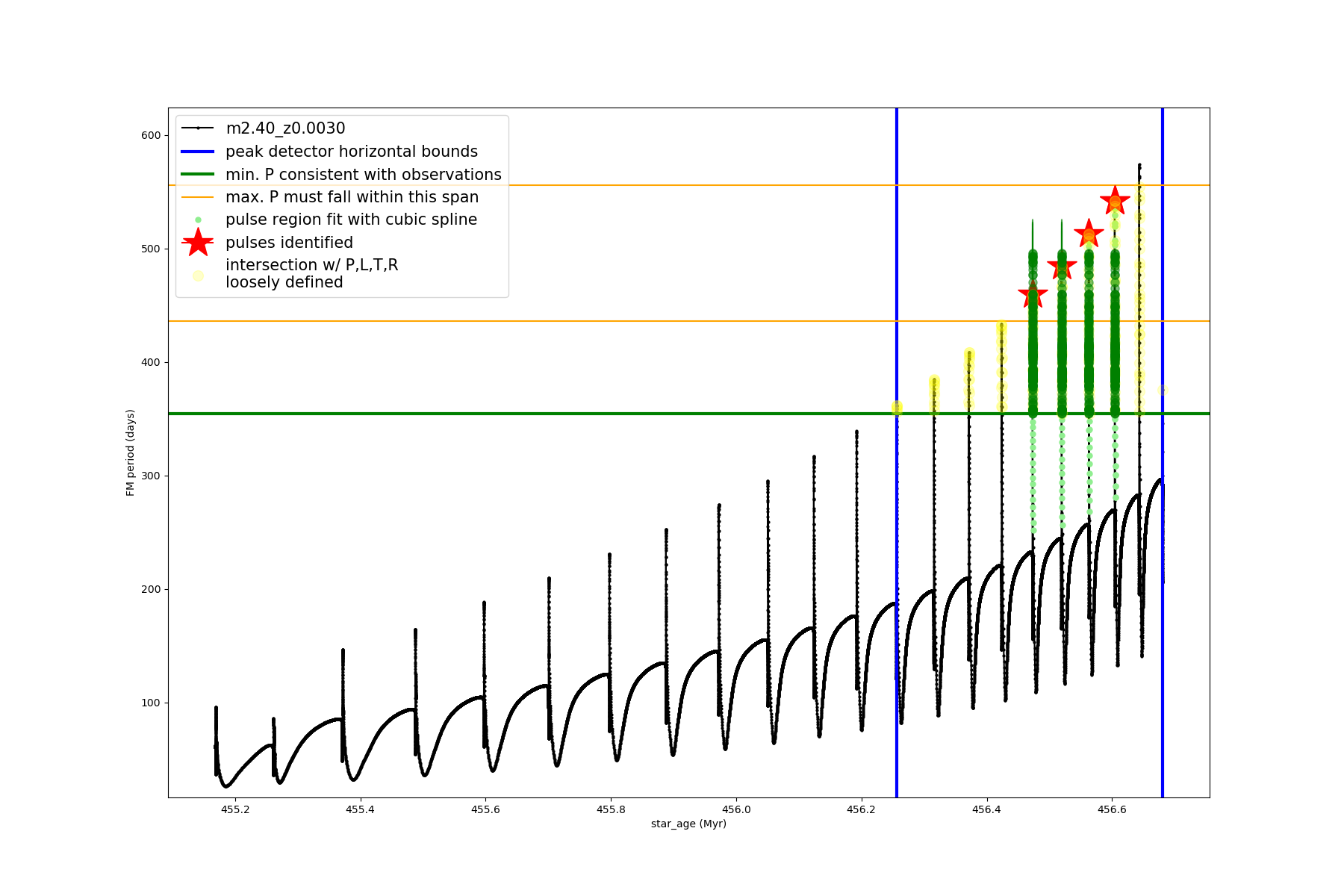This screenshot has height=896, width=1344.
Task: Click the black line sample in the legend
Action: click(x=198, y=128)
